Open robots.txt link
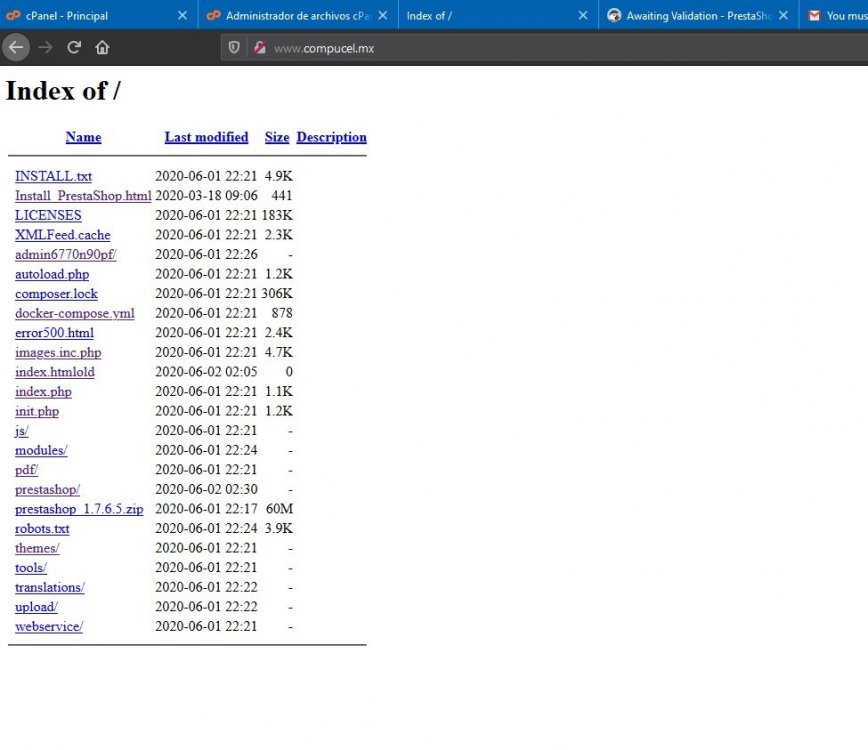This screenshot has width=868, height=750. pos(42,529)
